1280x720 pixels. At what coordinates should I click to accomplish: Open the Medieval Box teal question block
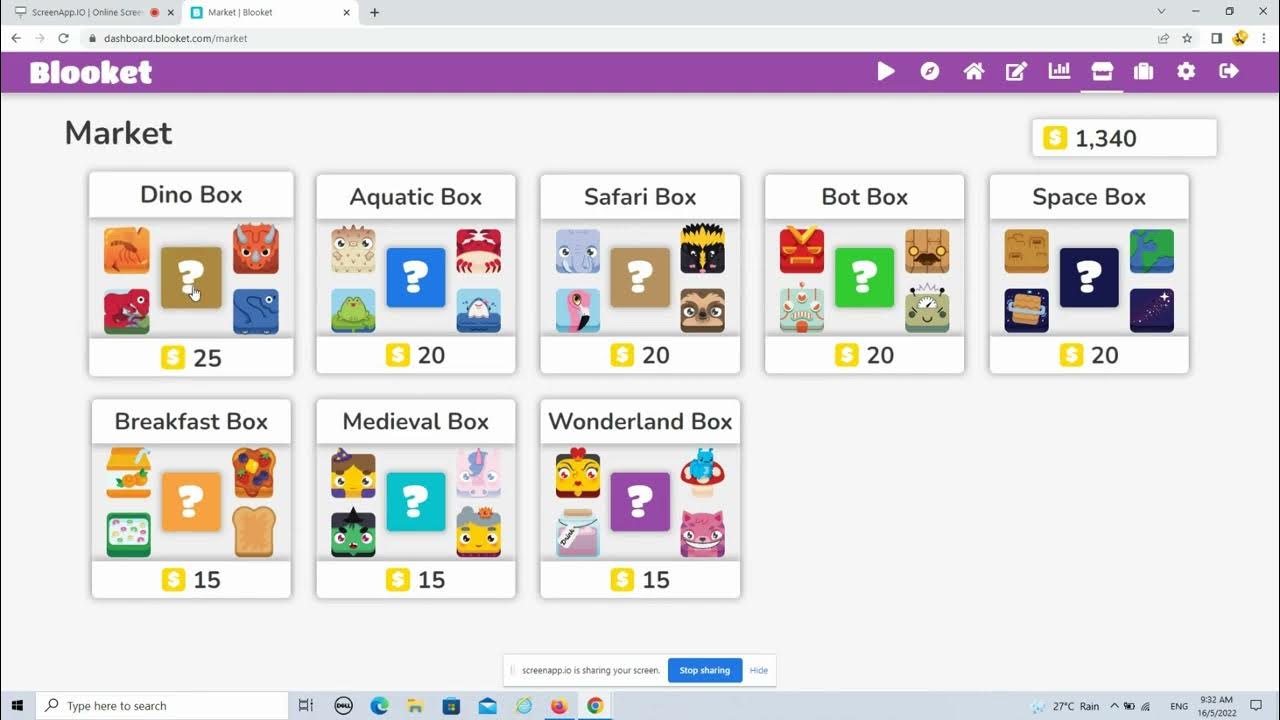[x=416, y=502]
